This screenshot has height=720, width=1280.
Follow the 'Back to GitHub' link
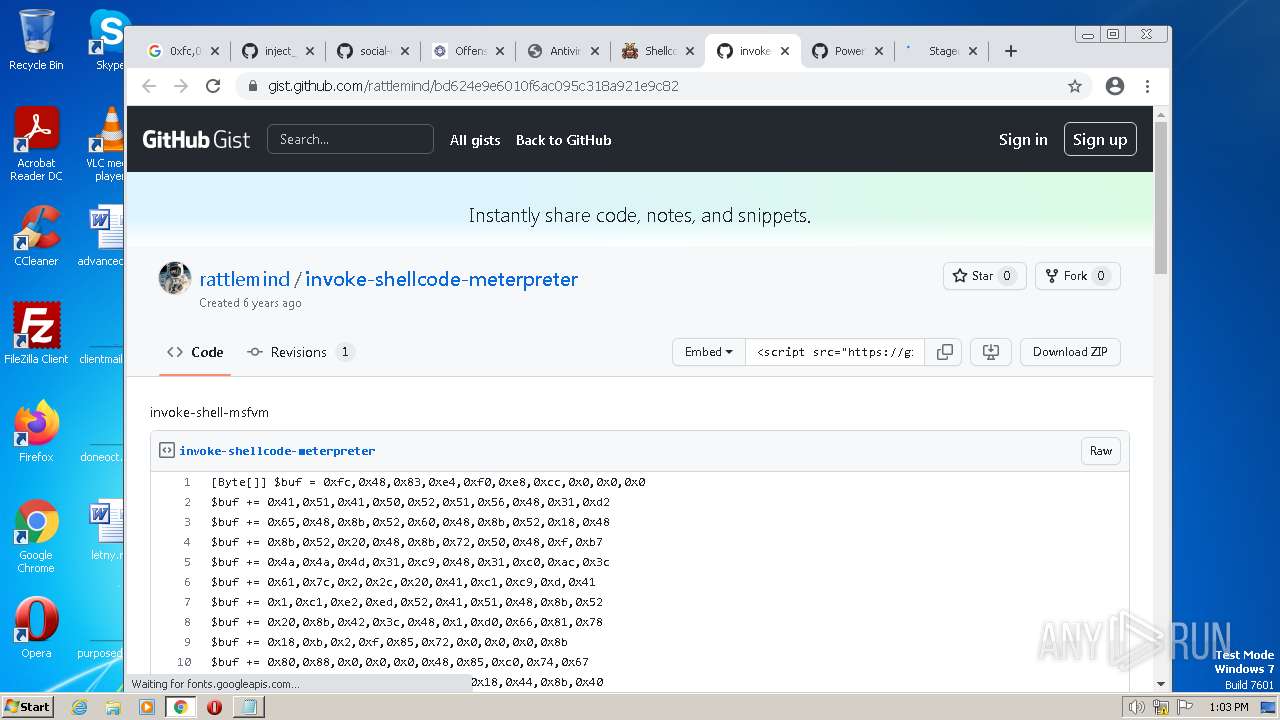[563, 140]
